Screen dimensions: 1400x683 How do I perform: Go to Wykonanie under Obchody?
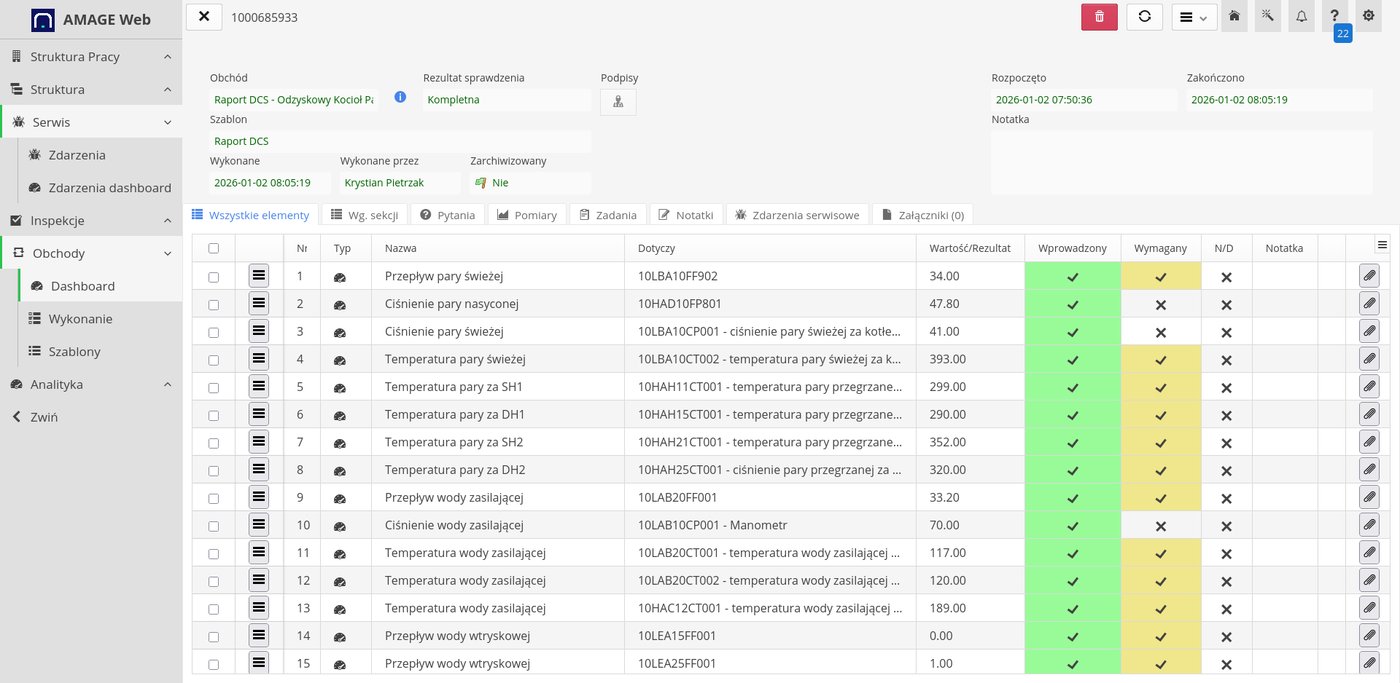click(x=100, y=319)
